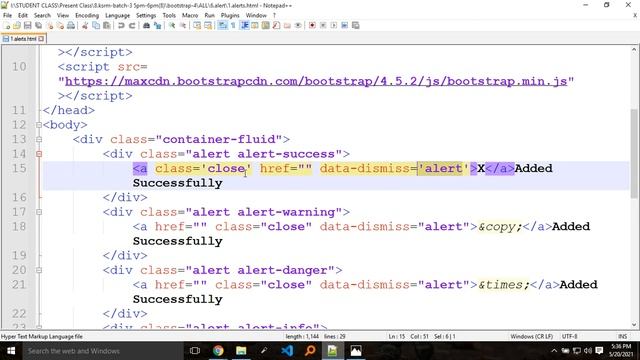
Task: Open the Settings menu
Action: point(146,15)
